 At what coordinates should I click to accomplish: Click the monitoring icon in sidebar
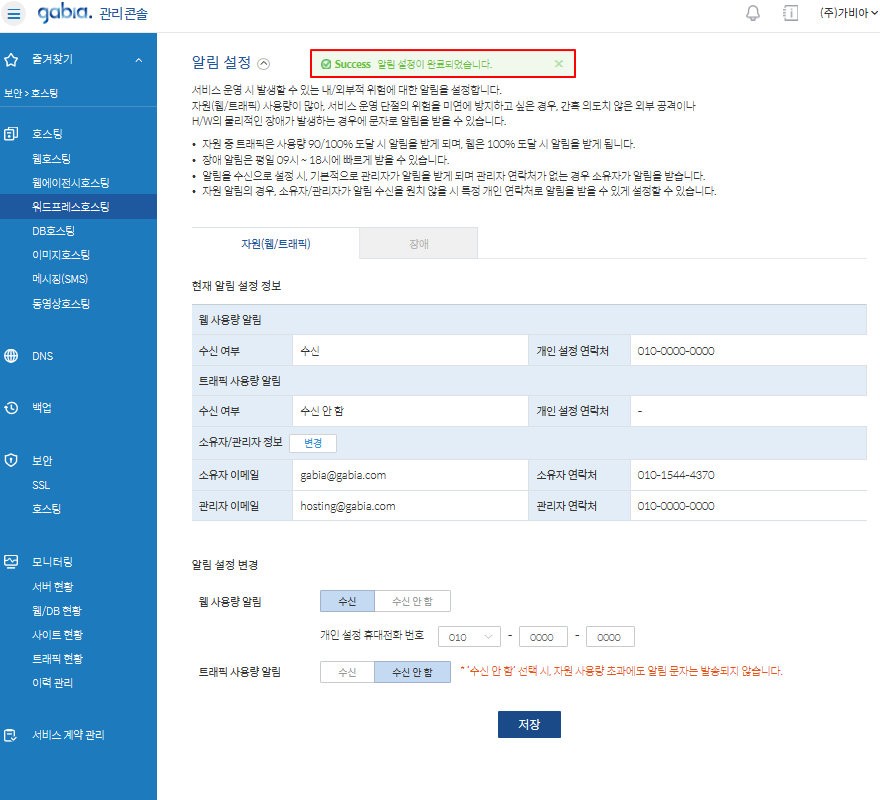[x=12, y=562]
